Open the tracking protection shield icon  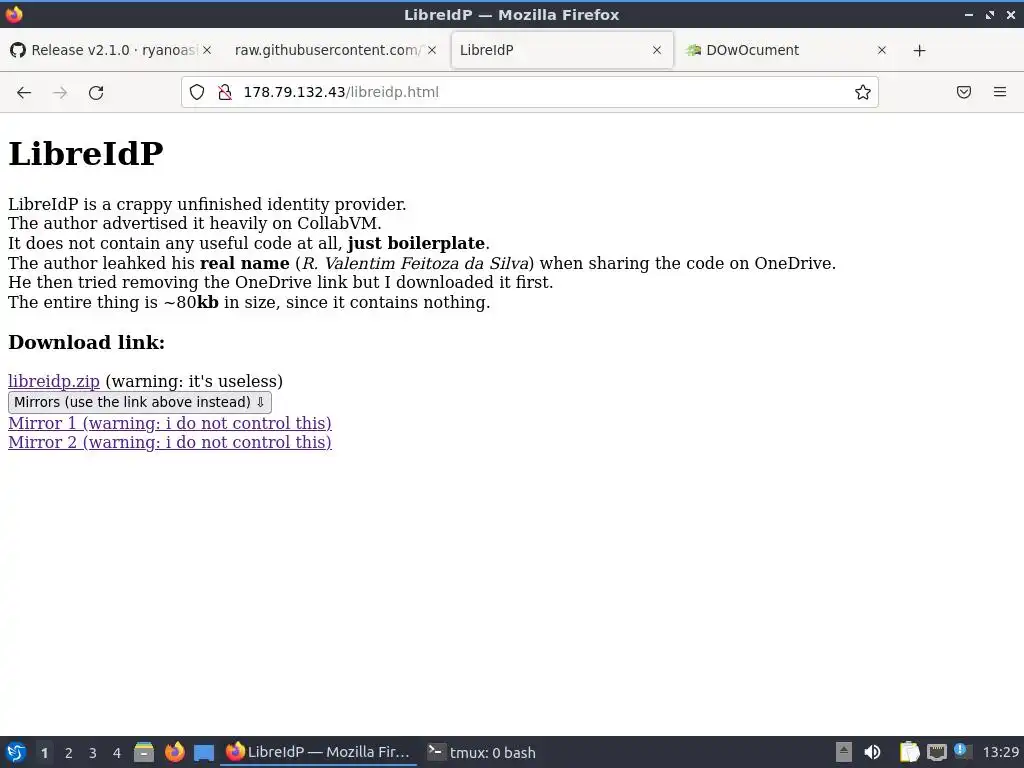pos(197,92)
